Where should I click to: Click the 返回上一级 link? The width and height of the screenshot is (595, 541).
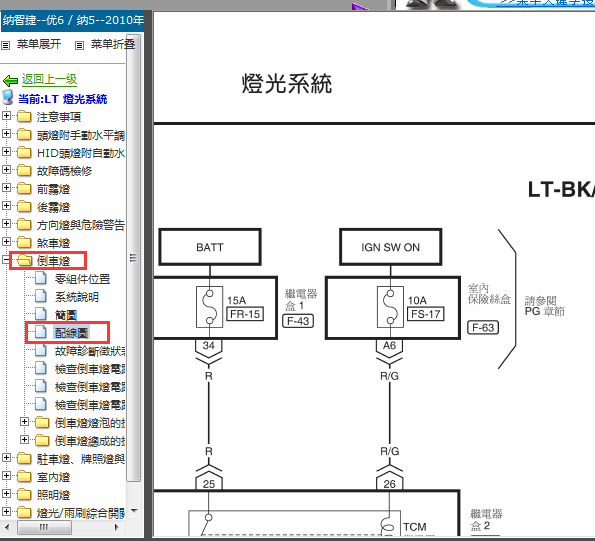(x=49, y=79)
